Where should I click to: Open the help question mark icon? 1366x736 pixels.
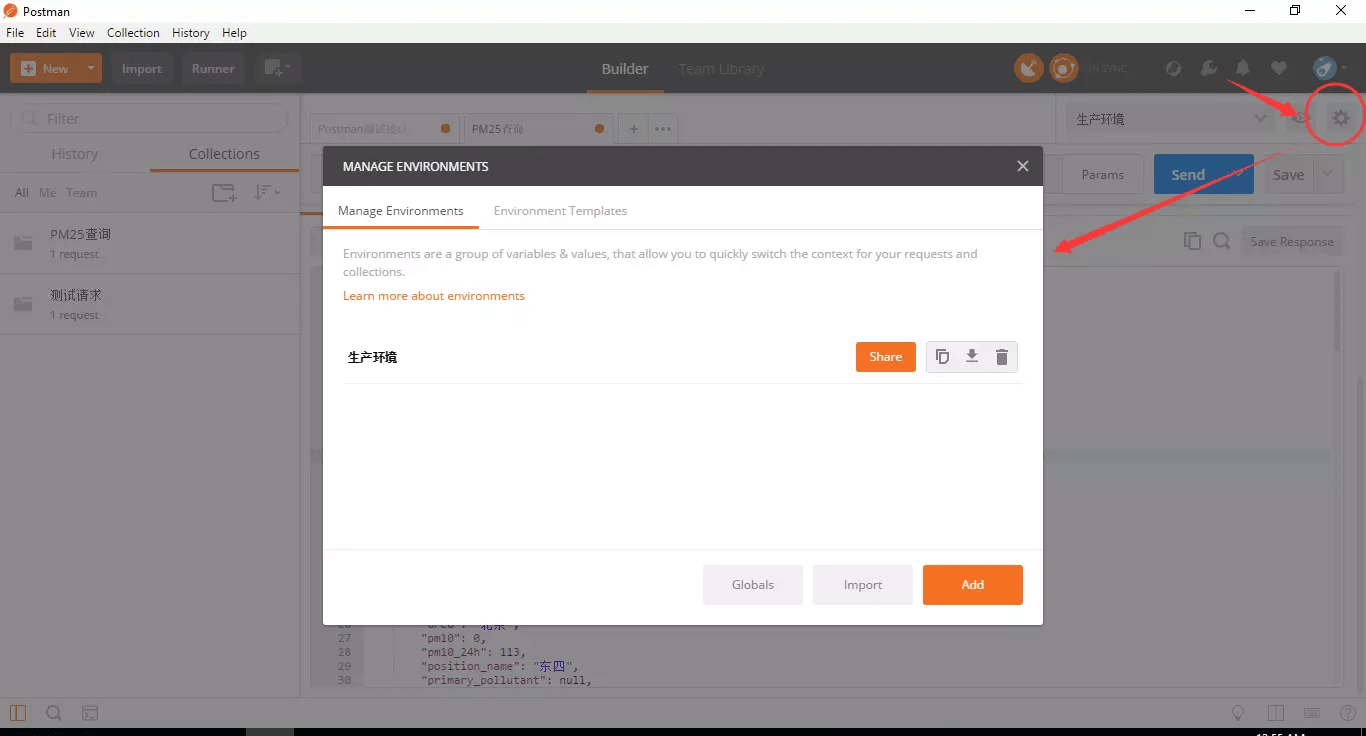pos(1347,713)
